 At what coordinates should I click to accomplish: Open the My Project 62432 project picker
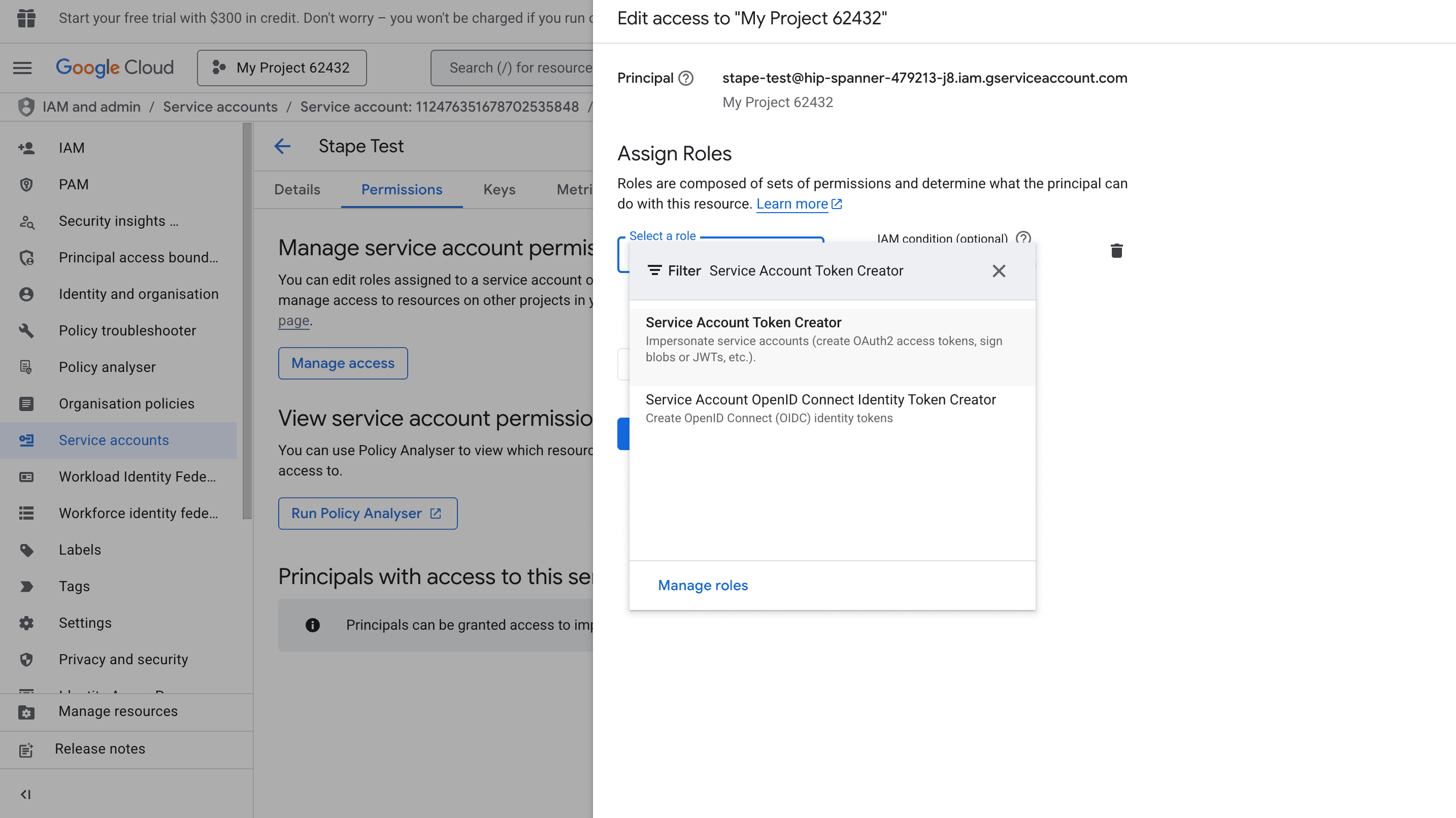click(x=281, y=68)
